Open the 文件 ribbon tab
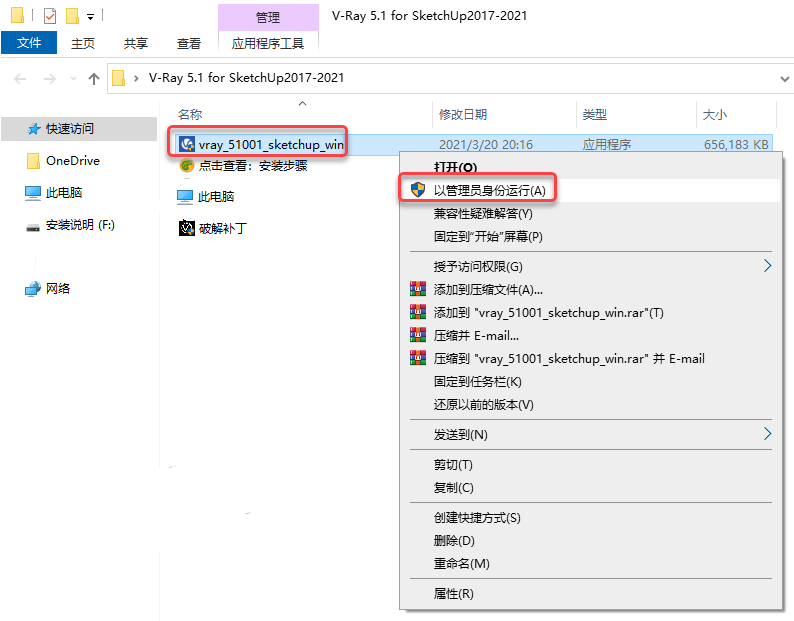Viewport: 794px width, 621px height. (29, 43)
